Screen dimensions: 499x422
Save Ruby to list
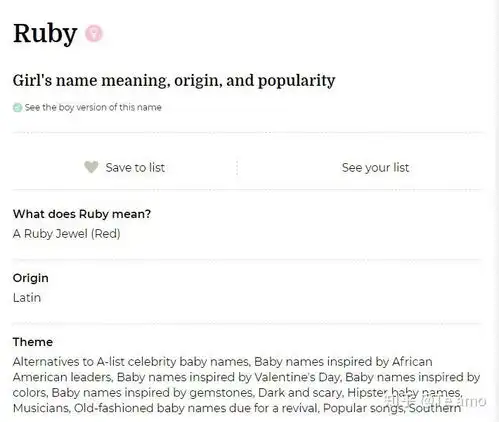tap(125, 167)
